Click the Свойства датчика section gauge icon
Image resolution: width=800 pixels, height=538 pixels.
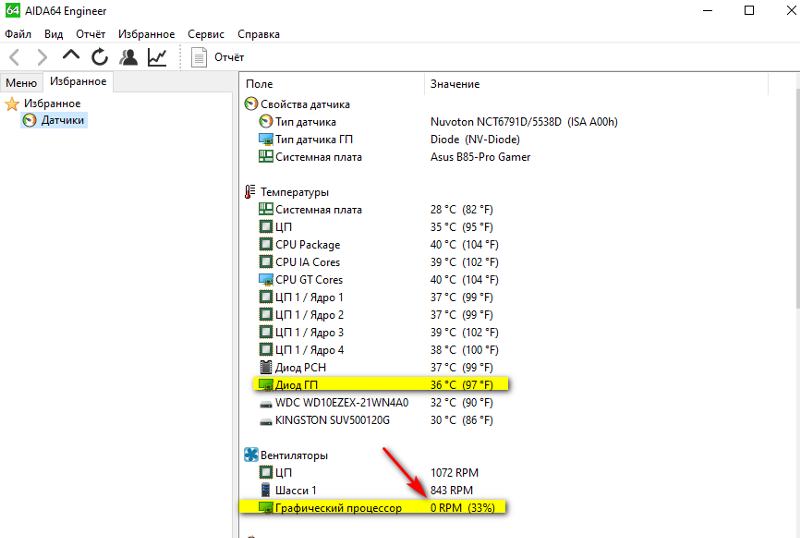tap(251, 104)
